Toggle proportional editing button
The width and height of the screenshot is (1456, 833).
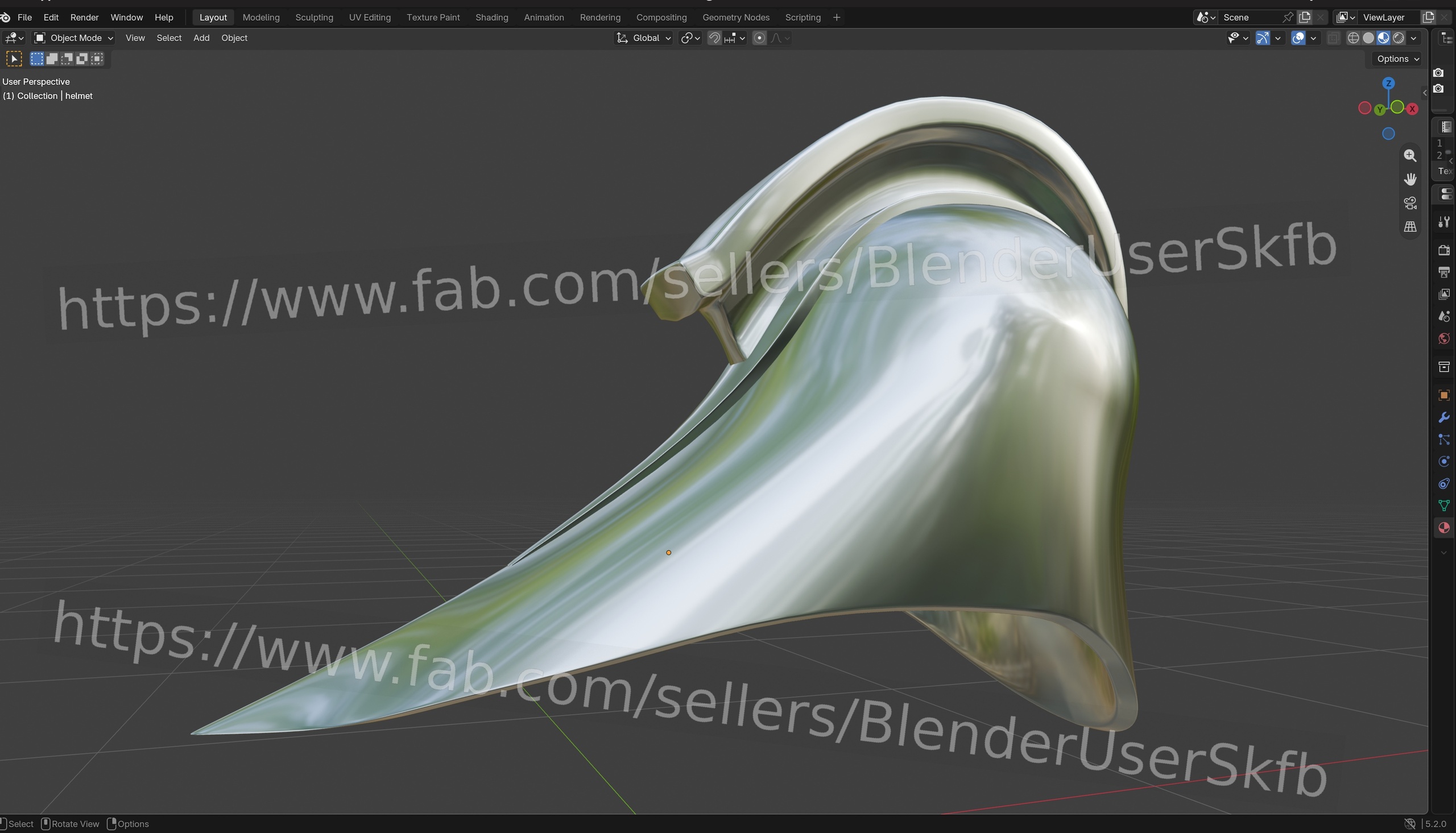[x=759, y=38]
